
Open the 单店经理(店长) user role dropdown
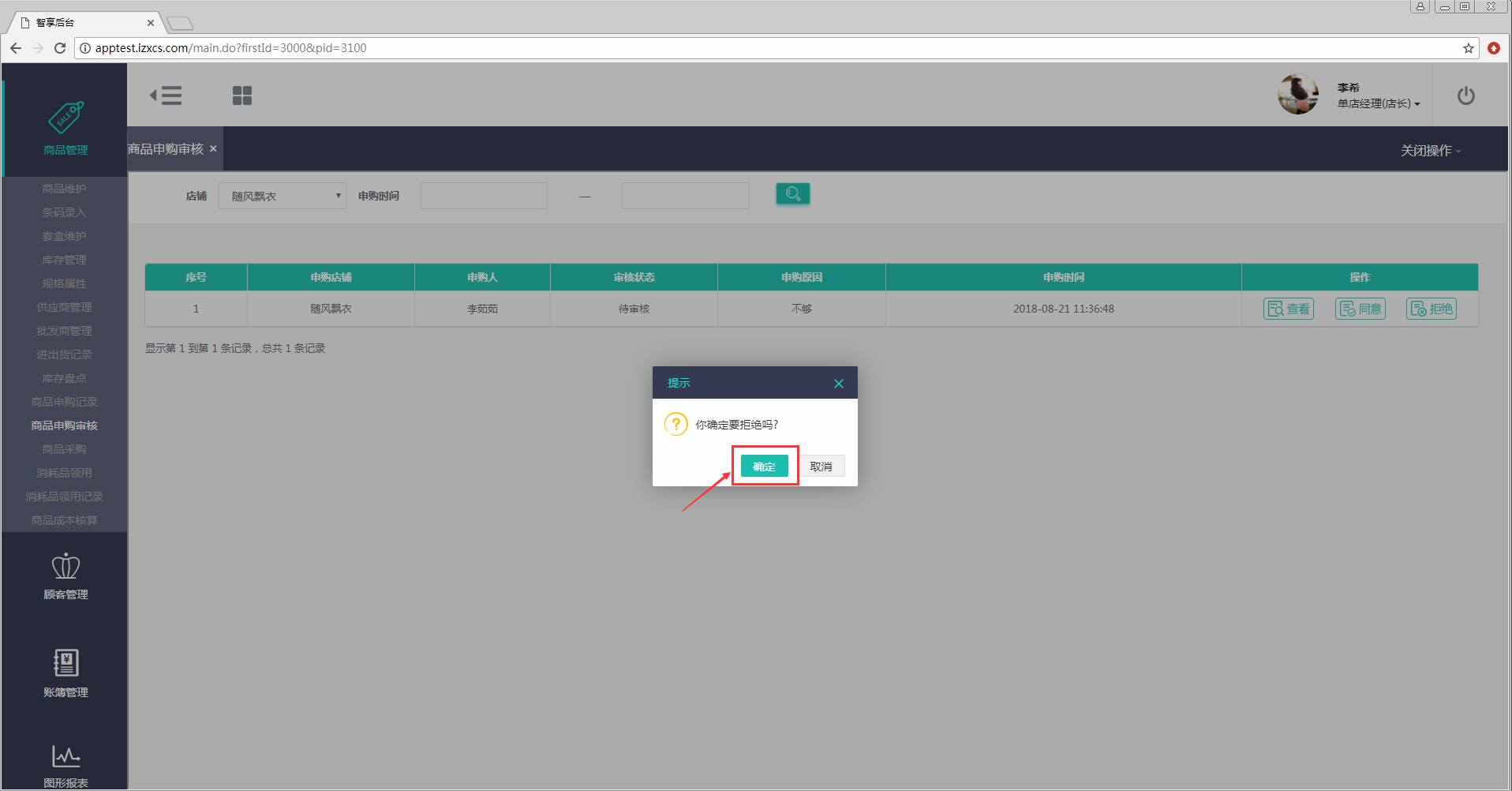[x=1378, y=104]
